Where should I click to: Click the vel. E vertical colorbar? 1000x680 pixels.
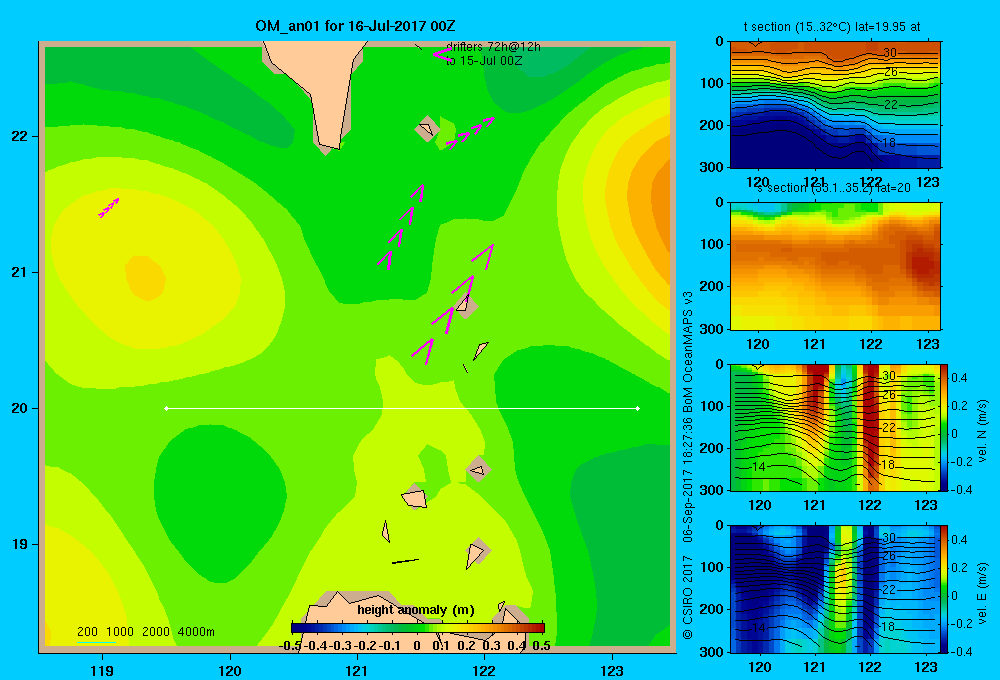[x=945, y=589]
